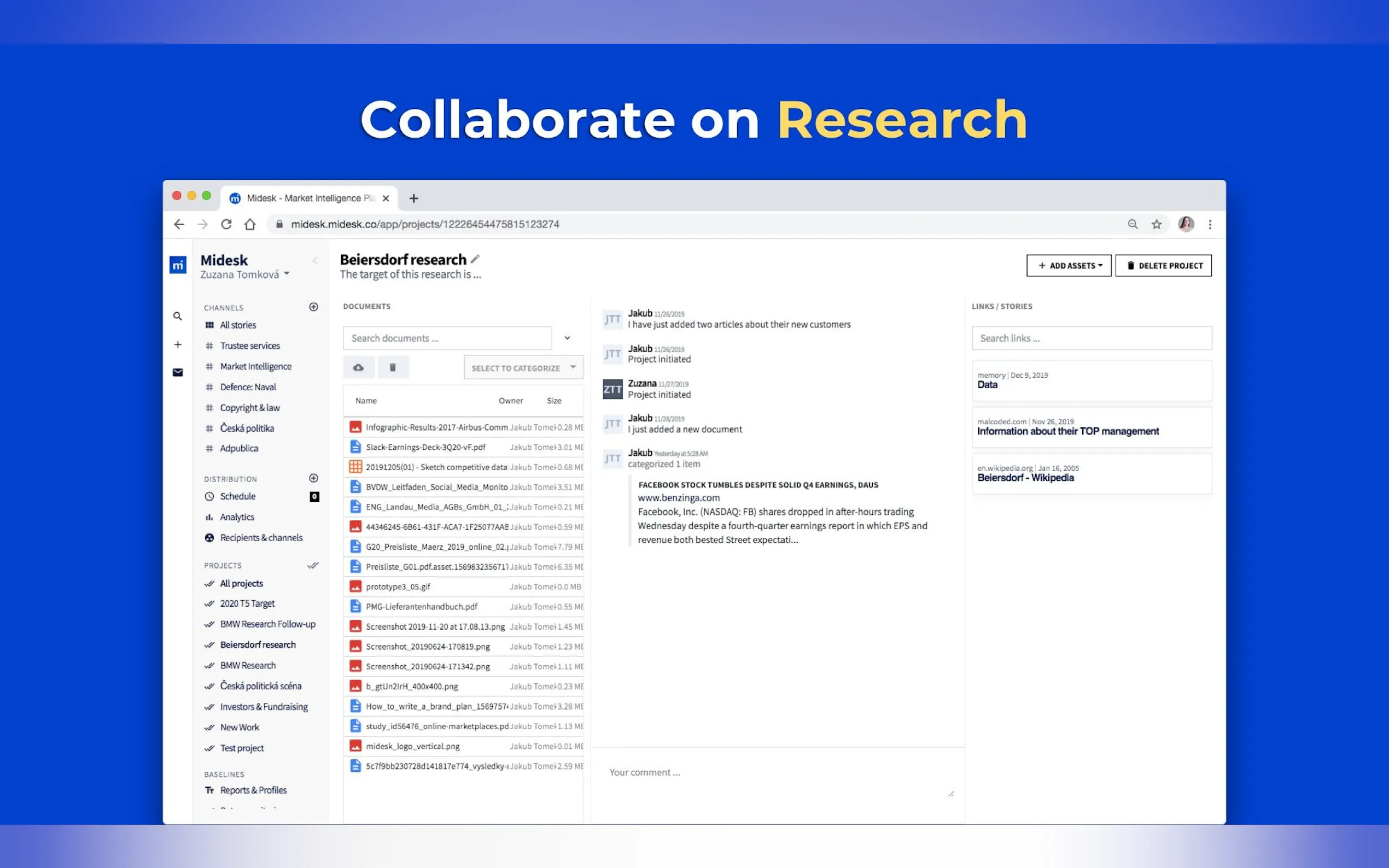Bookmark page with star icon
The image size is (1389, 868).
point(1157,225)
